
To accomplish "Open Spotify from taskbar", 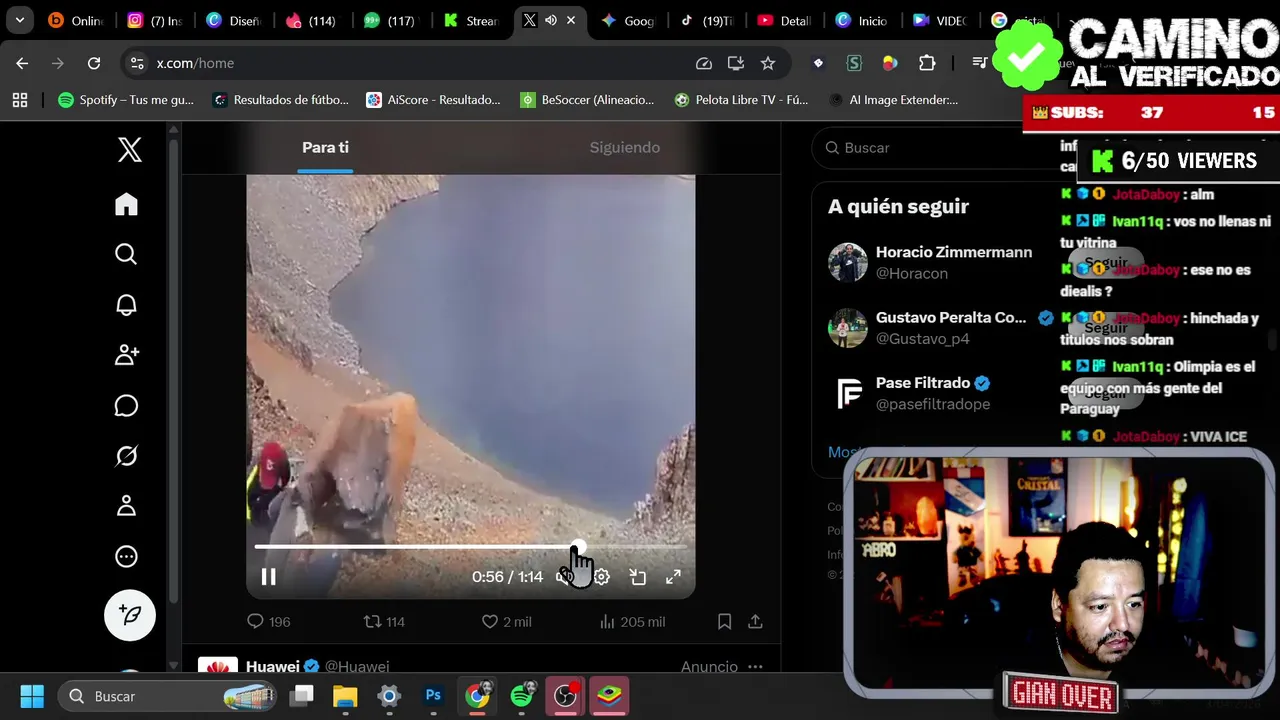I will [x=521, y=696].
